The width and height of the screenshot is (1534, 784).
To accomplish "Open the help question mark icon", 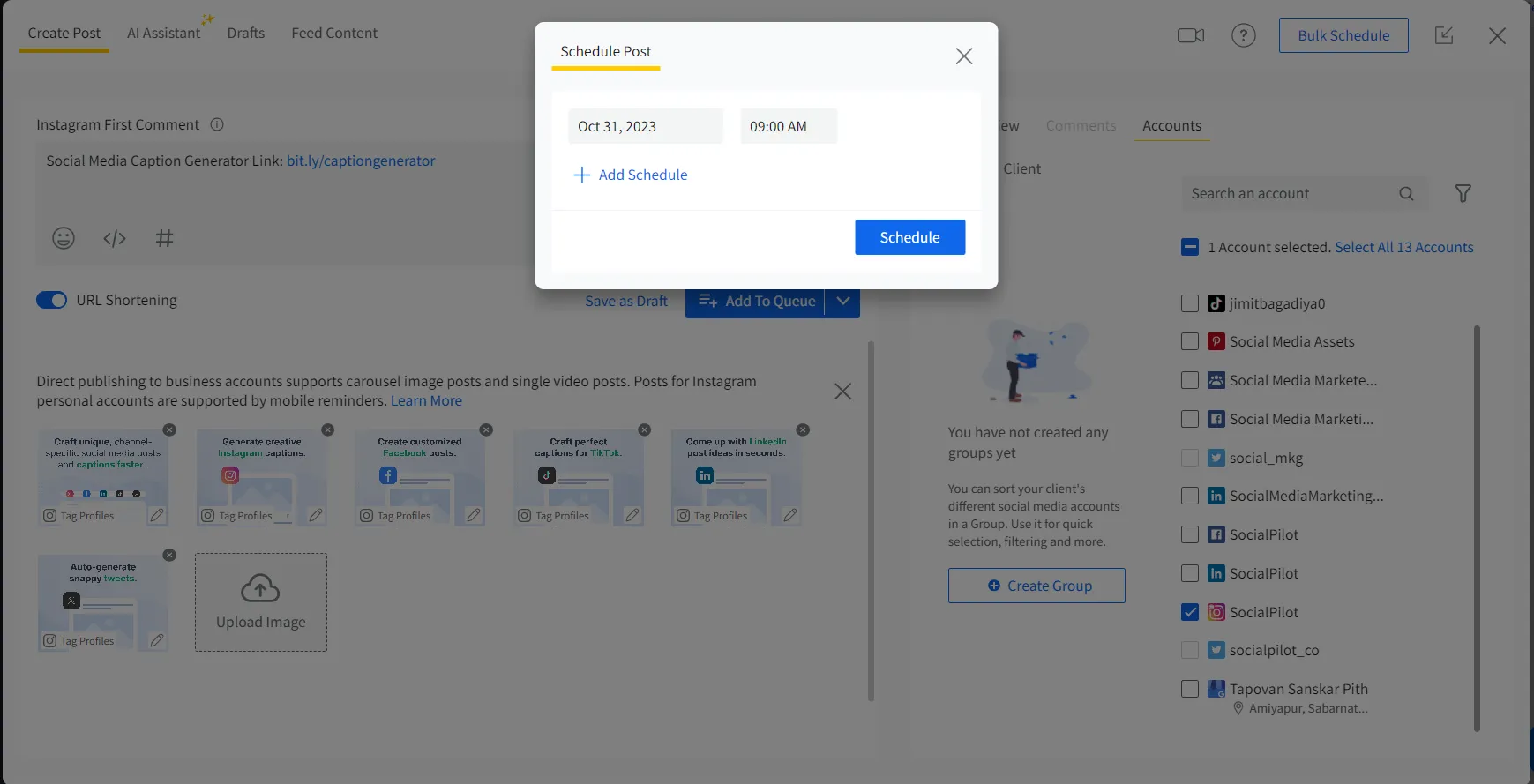I will pyautogui.click(x=1243, y=35).
